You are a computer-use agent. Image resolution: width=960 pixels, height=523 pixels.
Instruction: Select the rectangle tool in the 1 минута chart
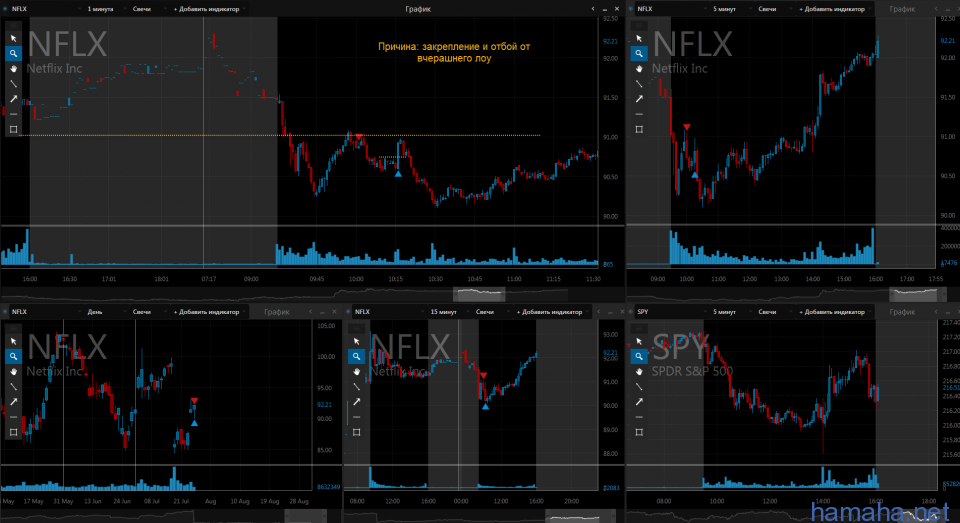click(x=13, y=129)
